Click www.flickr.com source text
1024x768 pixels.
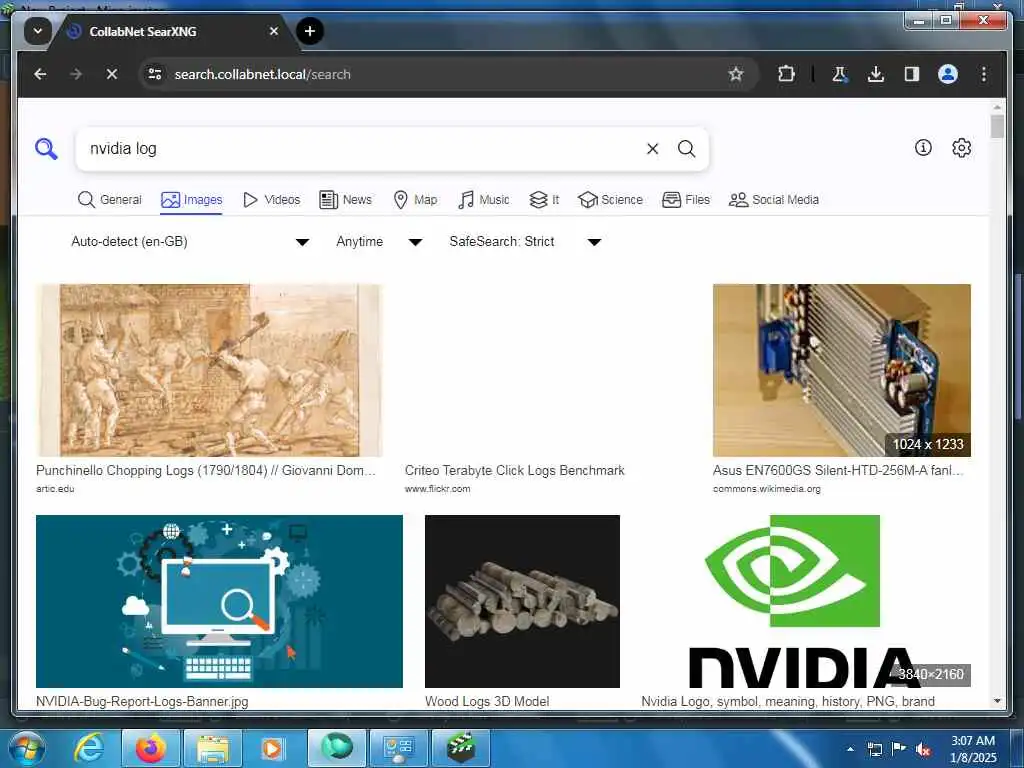pos(438,488)
